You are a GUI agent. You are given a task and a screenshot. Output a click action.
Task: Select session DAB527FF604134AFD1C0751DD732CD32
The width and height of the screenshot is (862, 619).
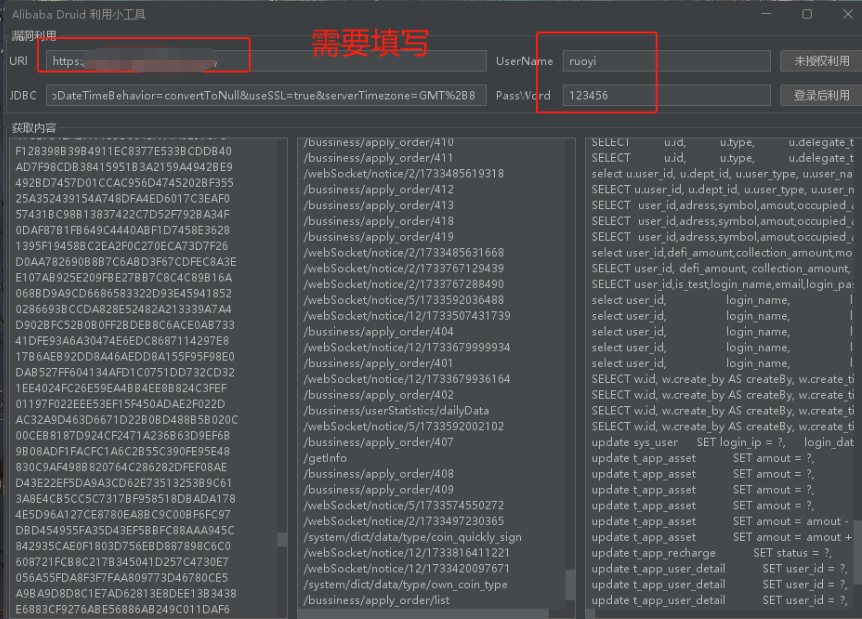coord(124,372)
